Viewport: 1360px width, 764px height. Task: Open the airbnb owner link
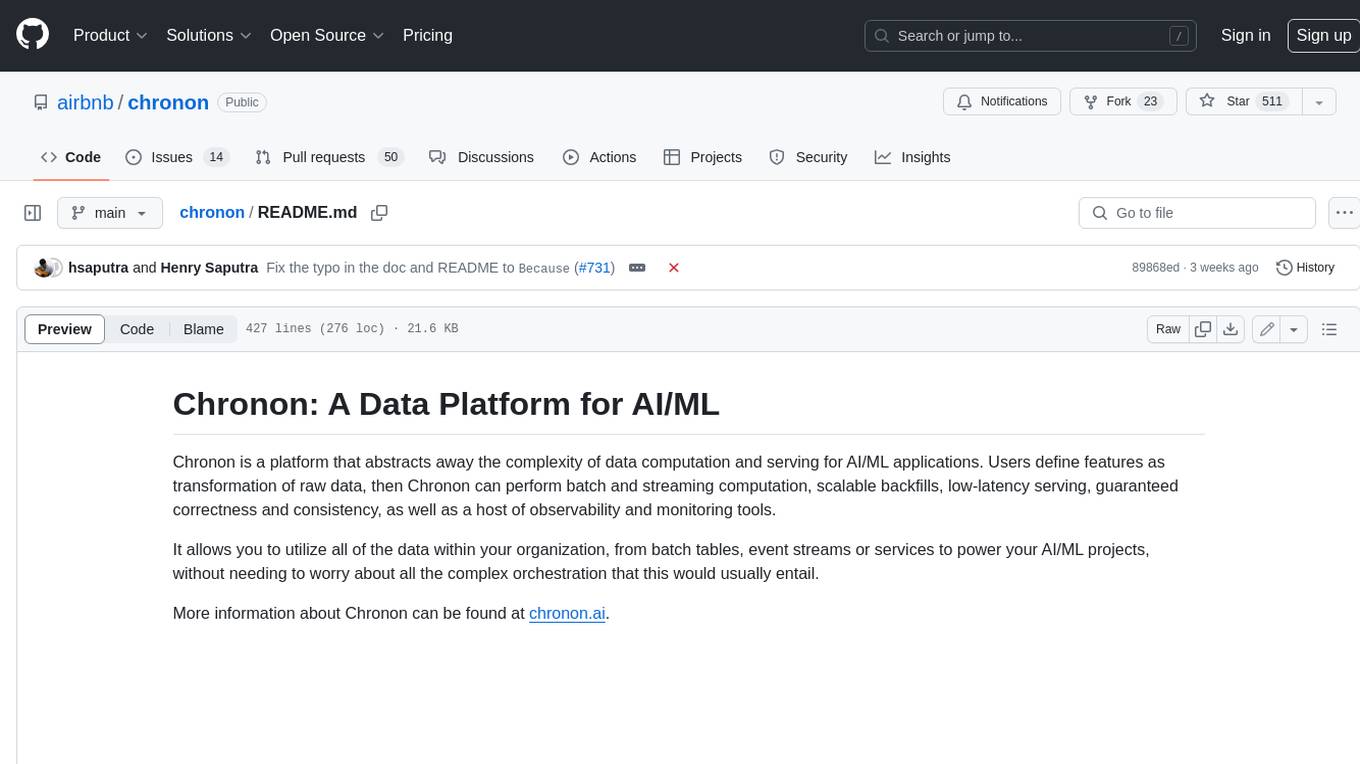click(x=86, y=102)
